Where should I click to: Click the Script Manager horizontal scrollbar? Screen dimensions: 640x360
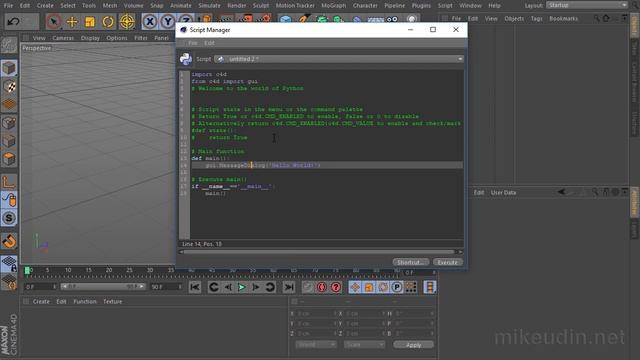pos(318,252)
